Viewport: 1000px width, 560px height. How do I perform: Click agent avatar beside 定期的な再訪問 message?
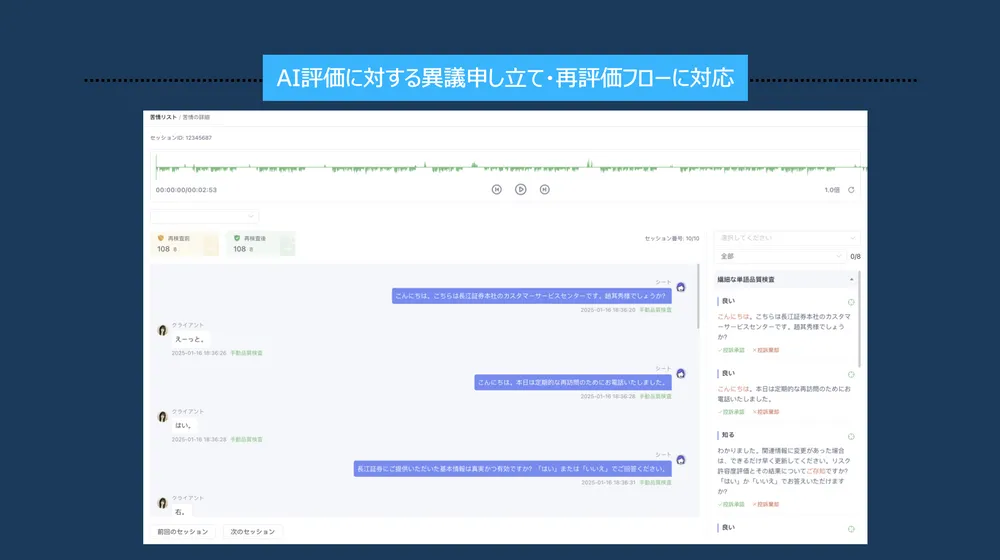680,374
